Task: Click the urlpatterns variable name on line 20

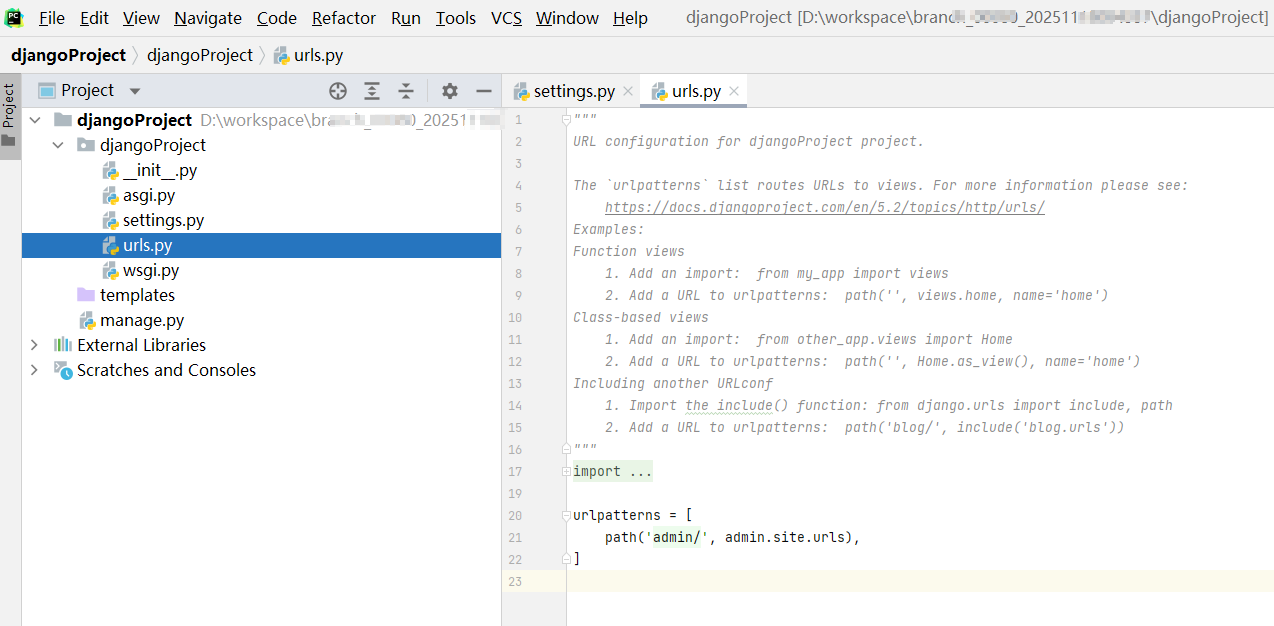Action: pos(617,515)
